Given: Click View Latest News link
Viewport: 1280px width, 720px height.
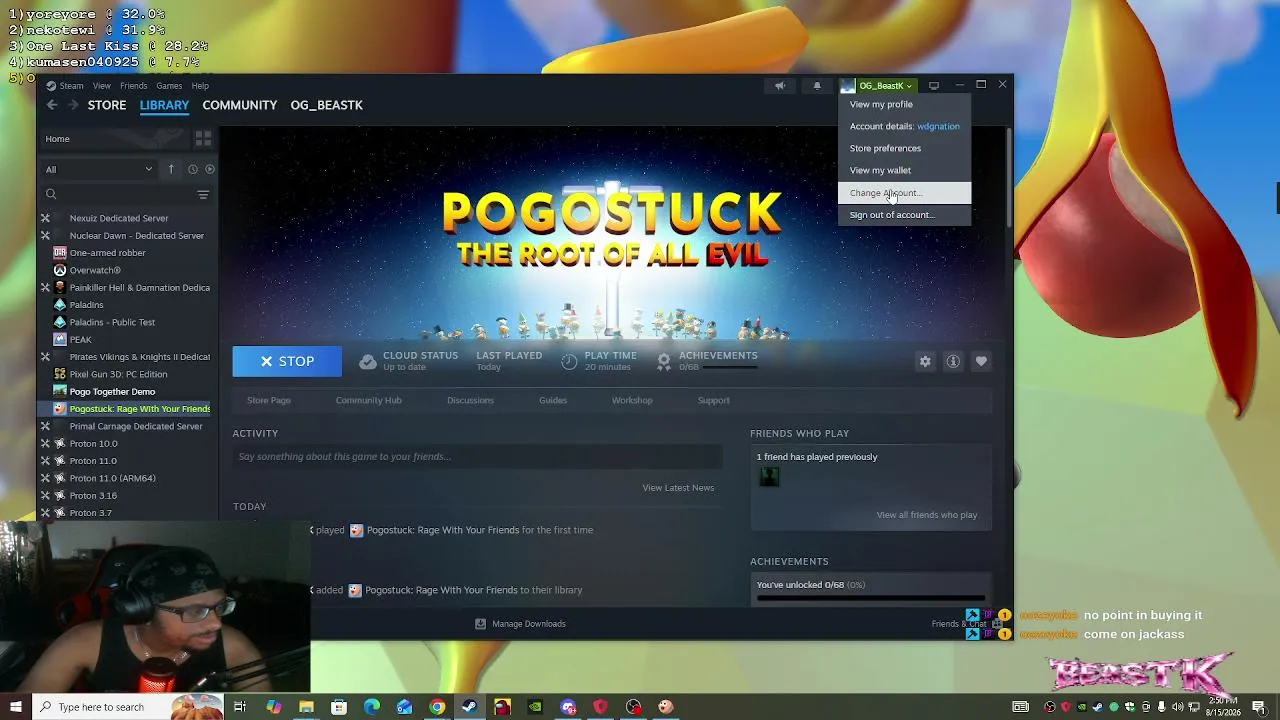Looking at the screenshot, I should [x=678, y=488].
